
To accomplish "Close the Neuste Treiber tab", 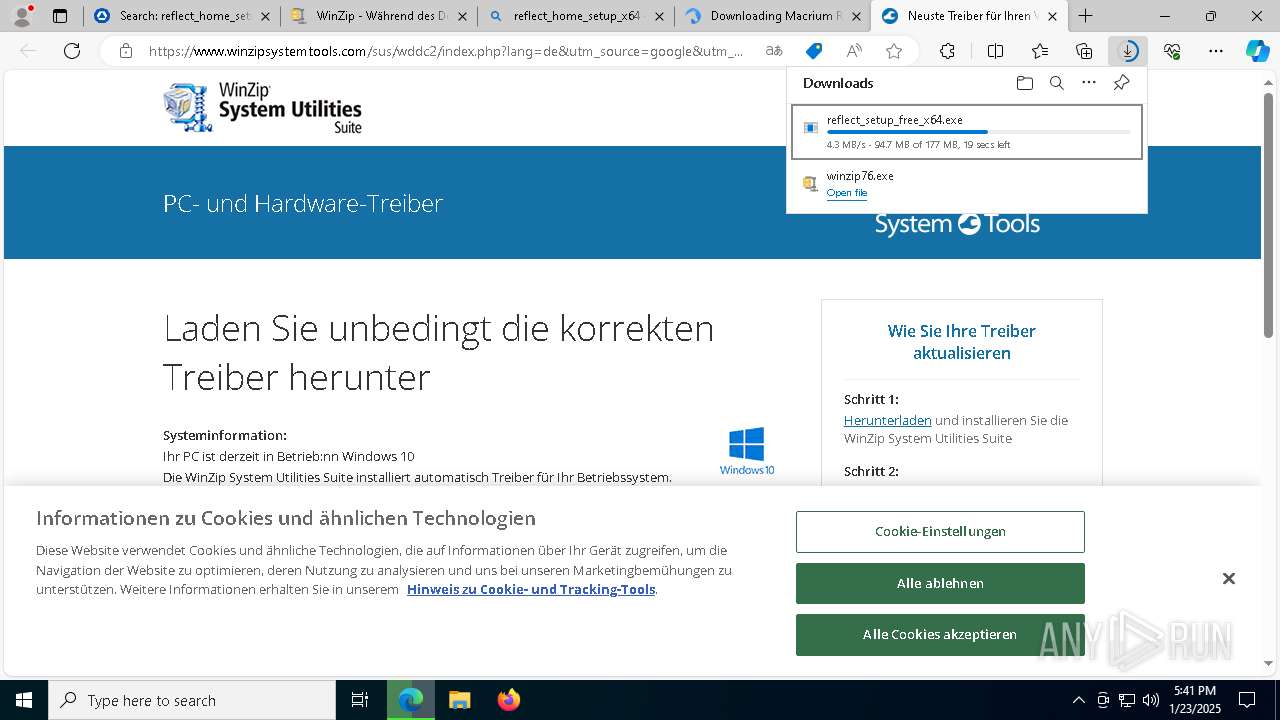I will click(1052, 16).
